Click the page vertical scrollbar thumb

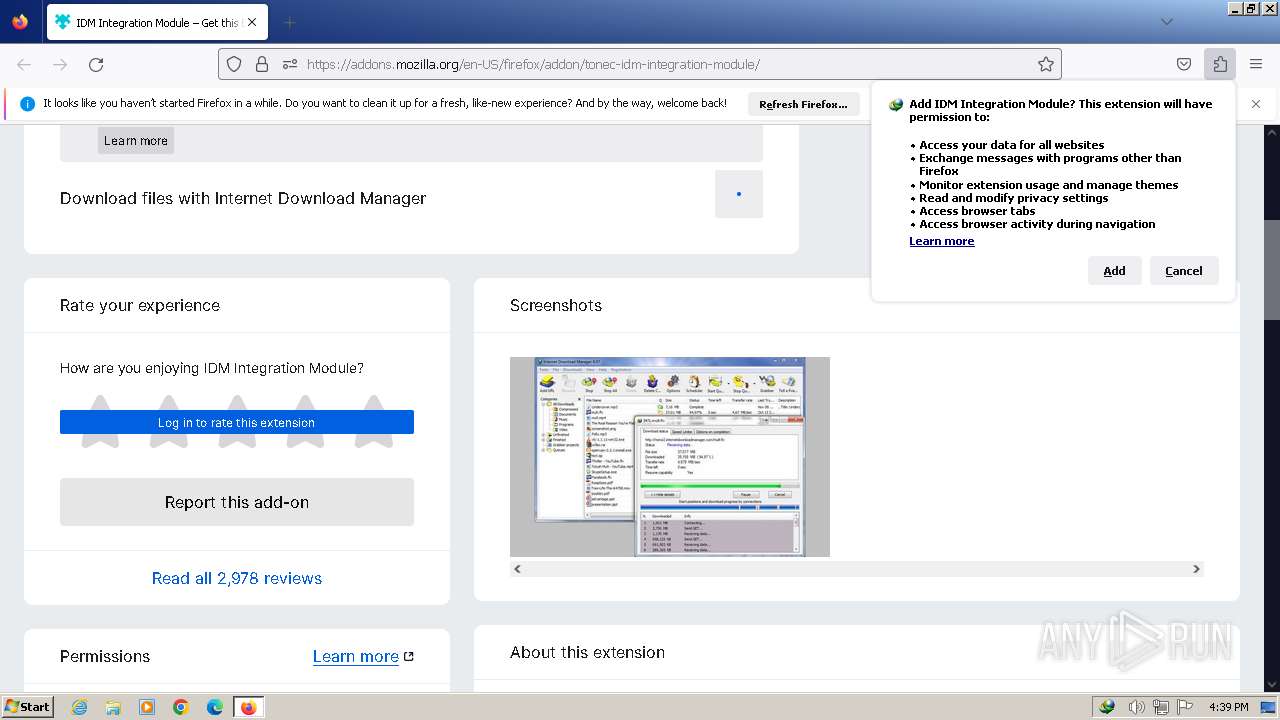click(x=1272, y=270)
